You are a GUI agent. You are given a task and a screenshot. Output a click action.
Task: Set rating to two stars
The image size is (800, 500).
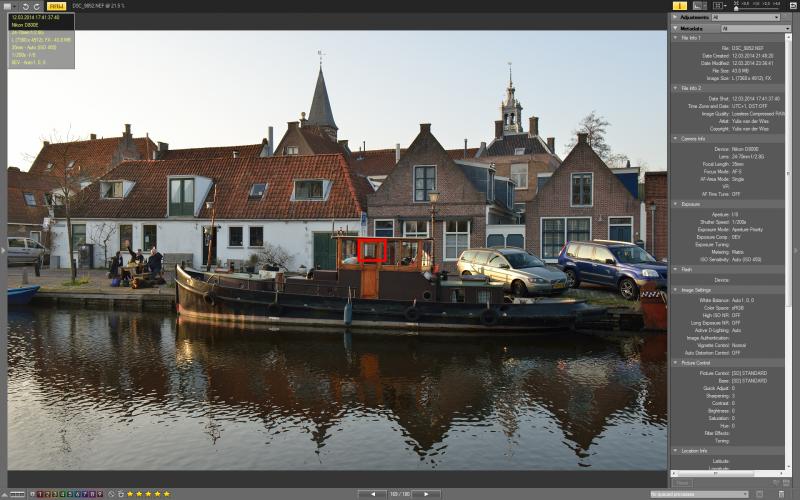pyautogui.click(x=139, y=494)
